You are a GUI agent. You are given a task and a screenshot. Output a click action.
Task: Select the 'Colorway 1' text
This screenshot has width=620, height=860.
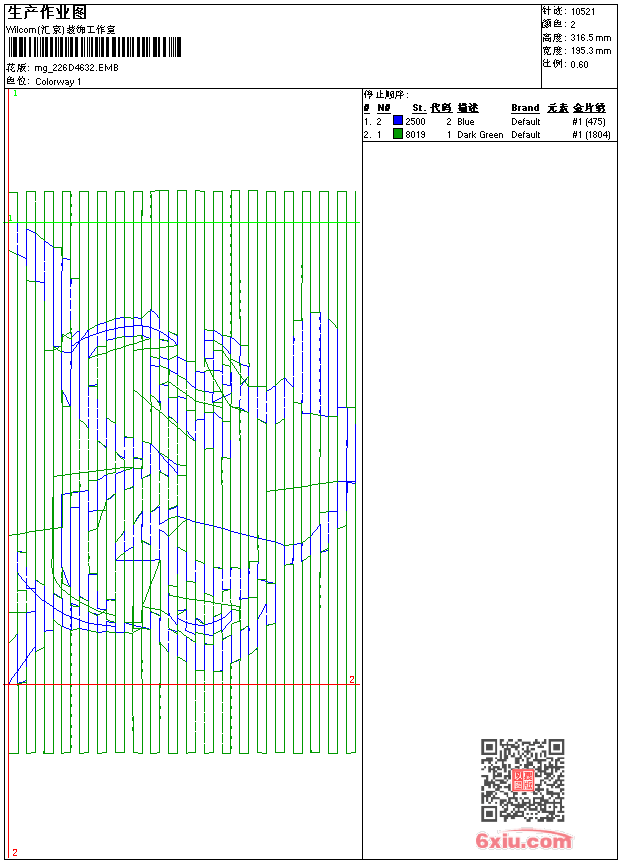tap(58, 82)
